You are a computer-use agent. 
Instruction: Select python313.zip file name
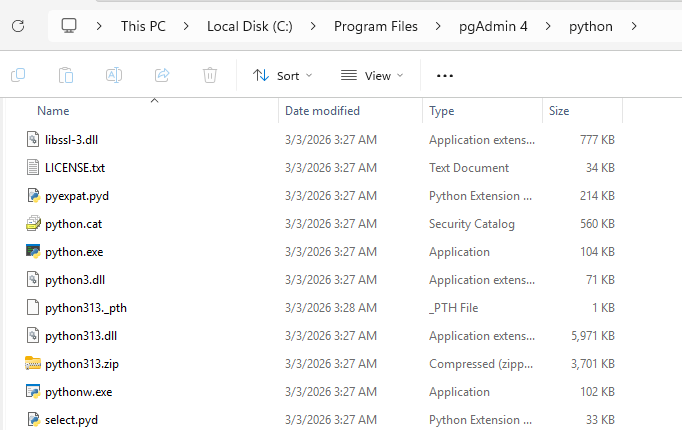[82, 363]
